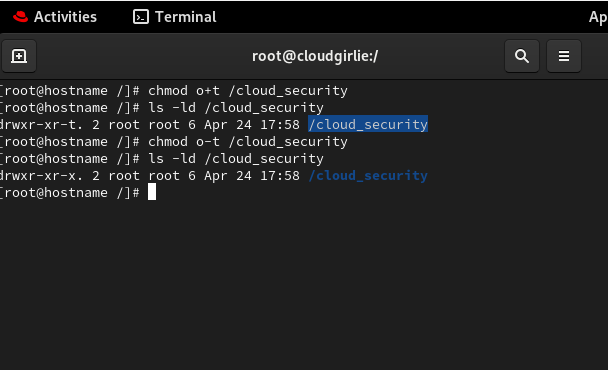Click the last root@hostname prompt
608x370 pixels.
(70, 193)
